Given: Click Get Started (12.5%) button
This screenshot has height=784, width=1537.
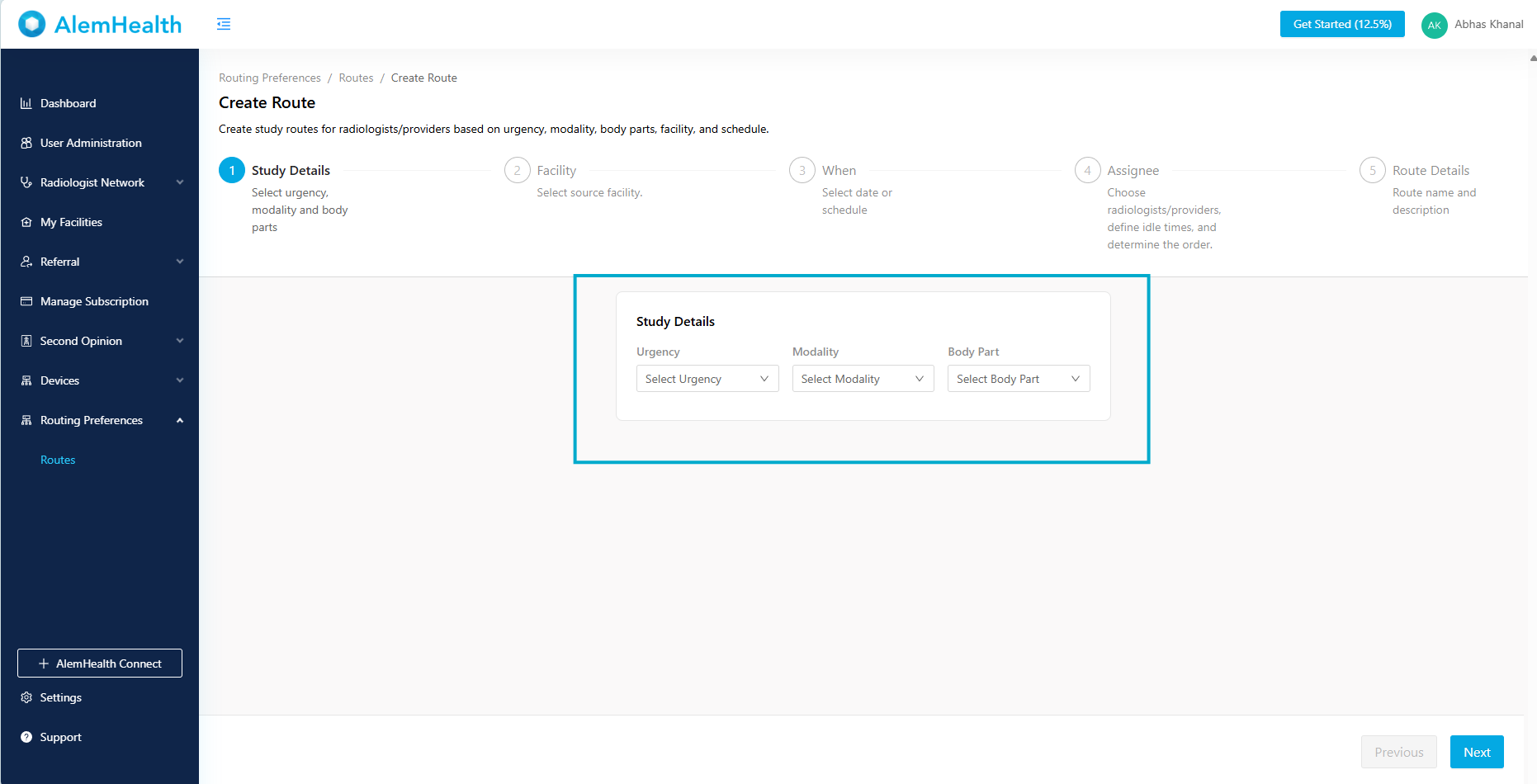Looking at the screenshot, I should point(1342,24).
